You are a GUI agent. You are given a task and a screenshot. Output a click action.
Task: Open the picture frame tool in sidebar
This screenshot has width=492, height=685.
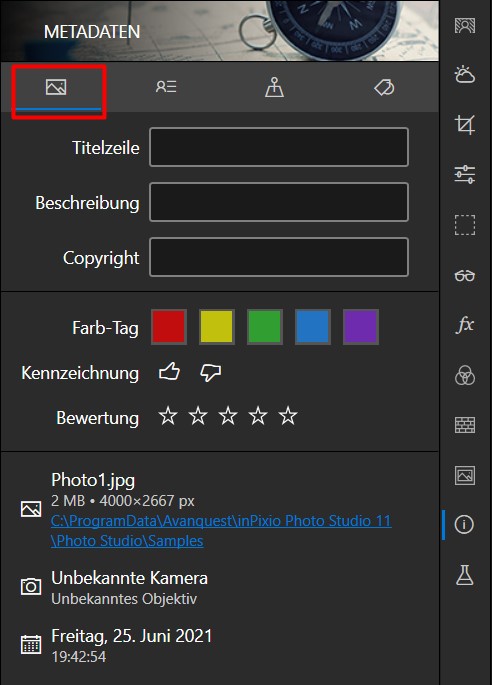(x=464, y=475)
